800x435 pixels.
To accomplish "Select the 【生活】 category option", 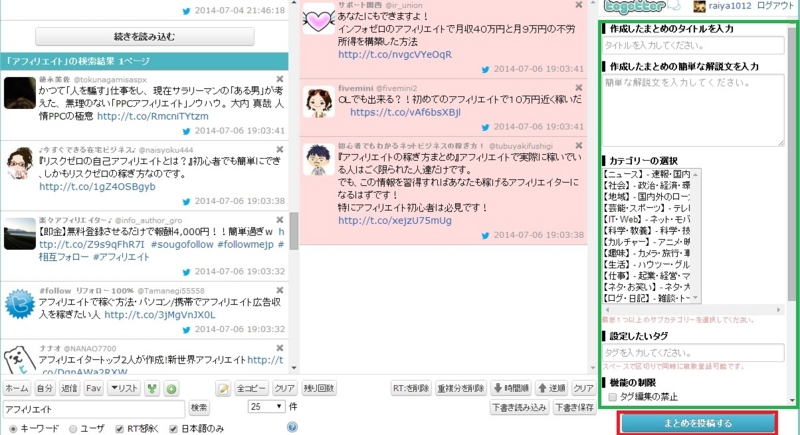I will click(x=646, y=264).
